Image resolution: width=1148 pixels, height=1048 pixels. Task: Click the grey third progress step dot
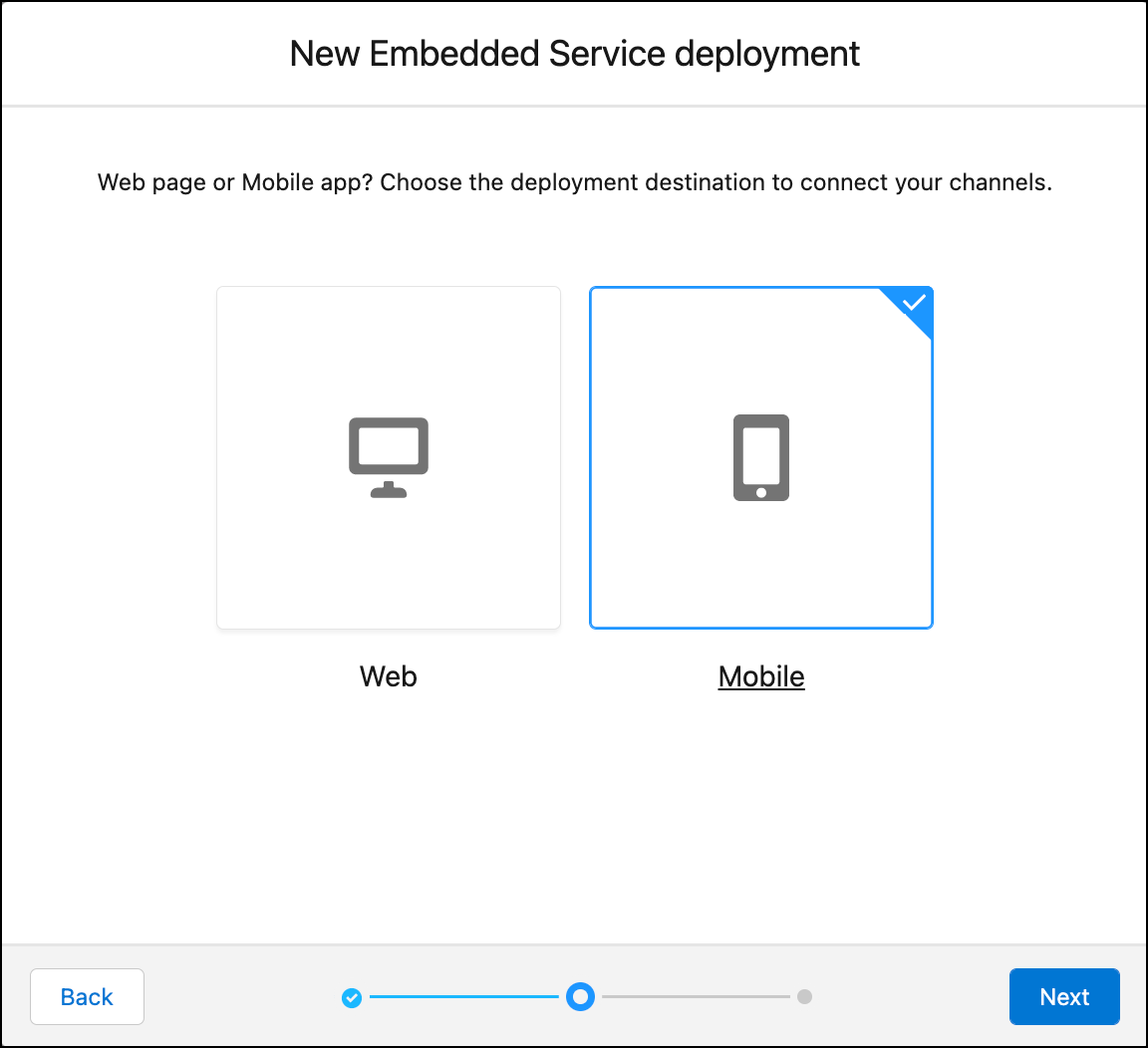coord(805,996)
